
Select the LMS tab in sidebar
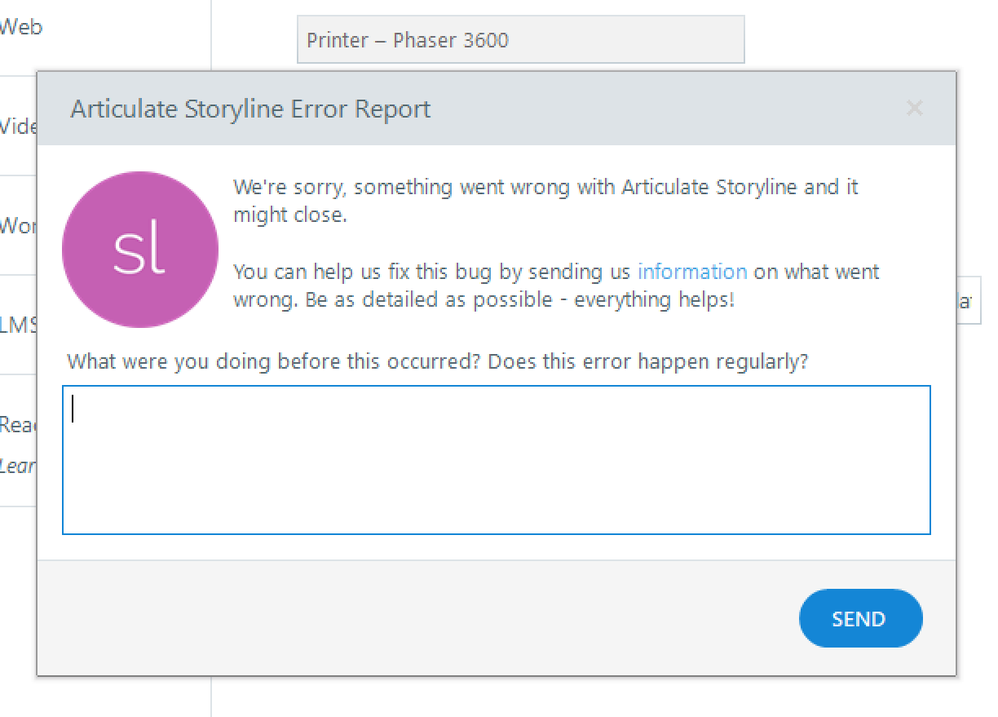pyautogui.click(x=18, y=324)
